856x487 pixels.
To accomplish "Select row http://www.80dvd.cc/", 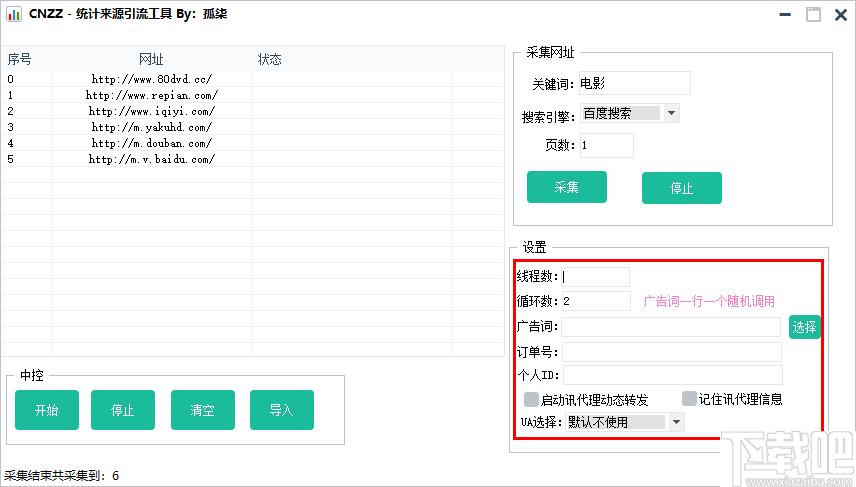I will pos(252,79).
